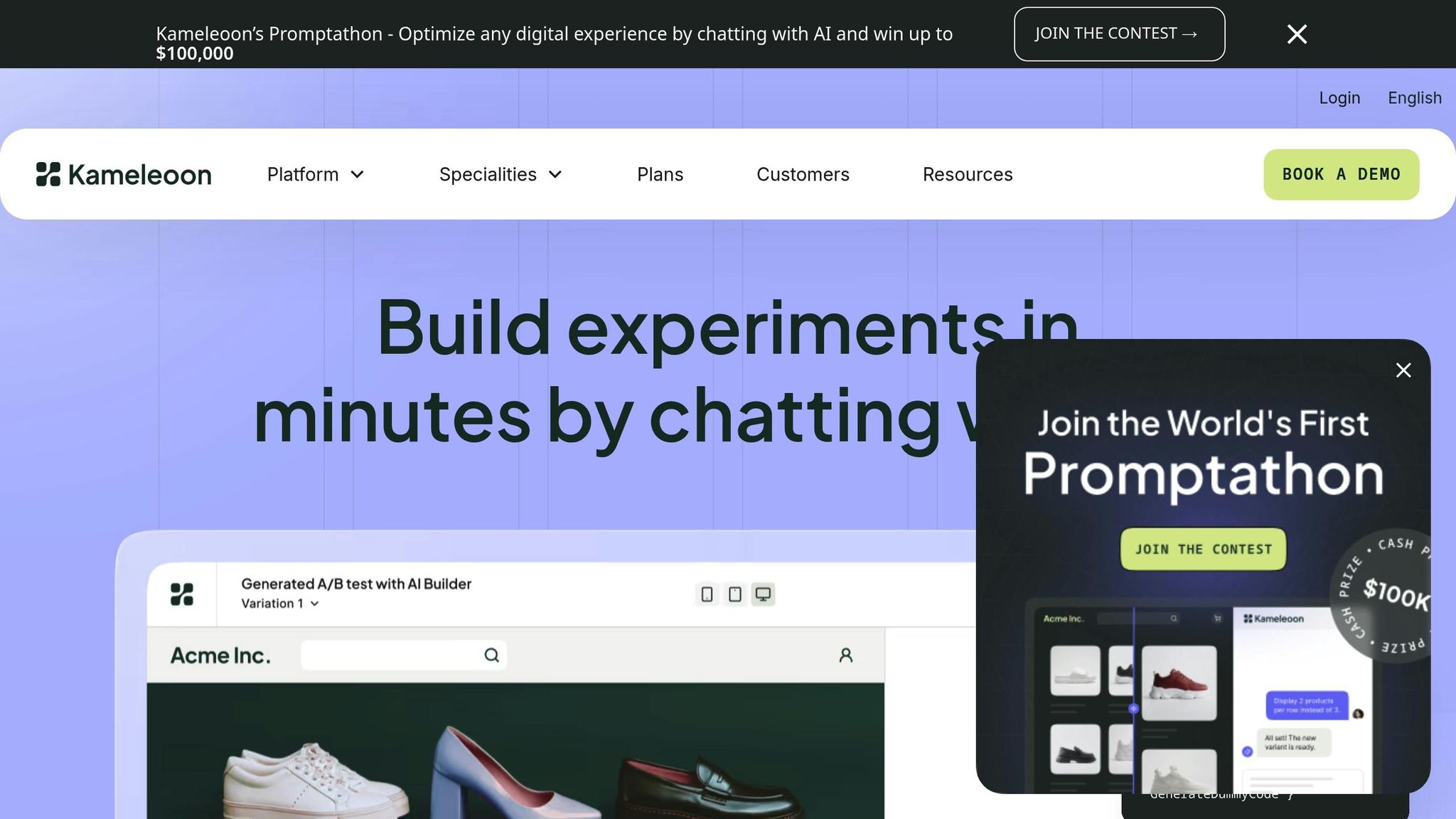Go to the Customers page
The width and height of the screenshot is (1456, 819).
(x=803, y=174)
